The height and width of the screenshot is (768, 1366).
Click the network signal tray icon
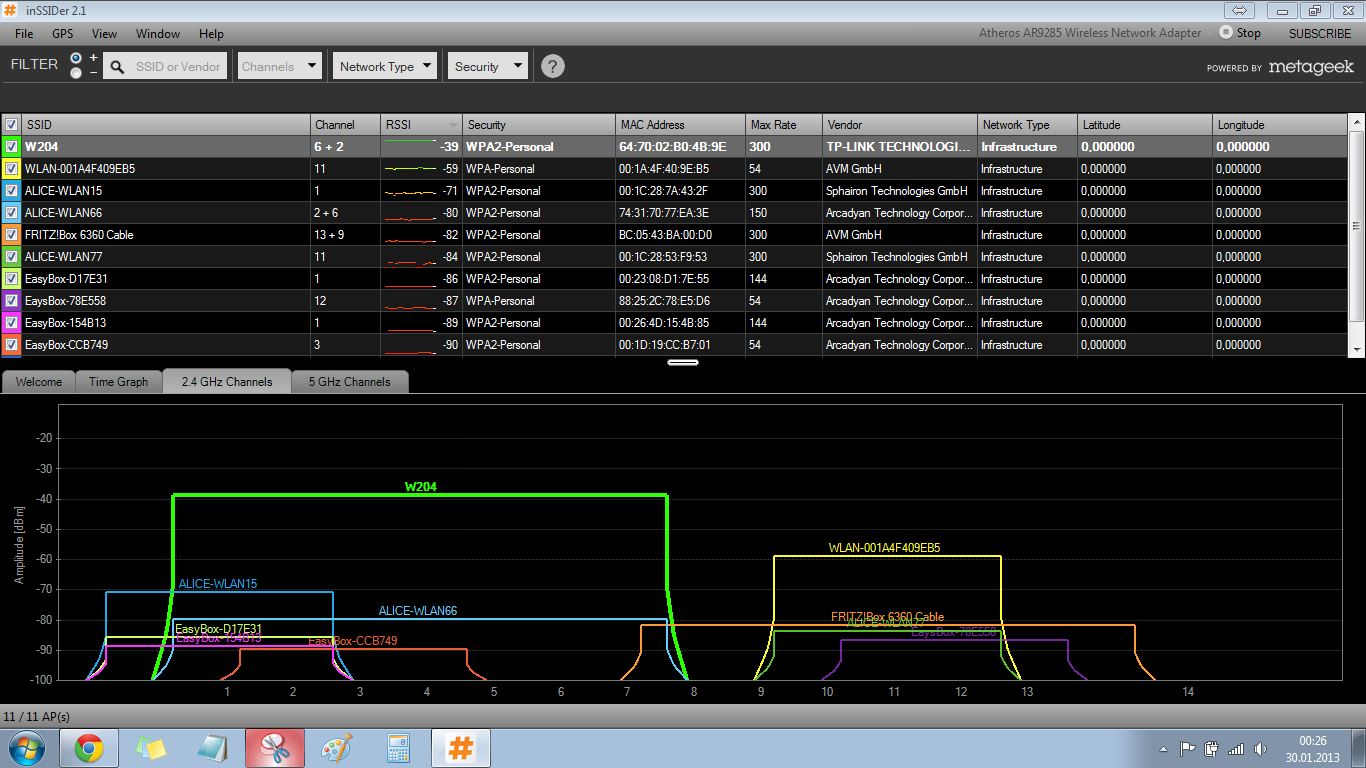1237,748
